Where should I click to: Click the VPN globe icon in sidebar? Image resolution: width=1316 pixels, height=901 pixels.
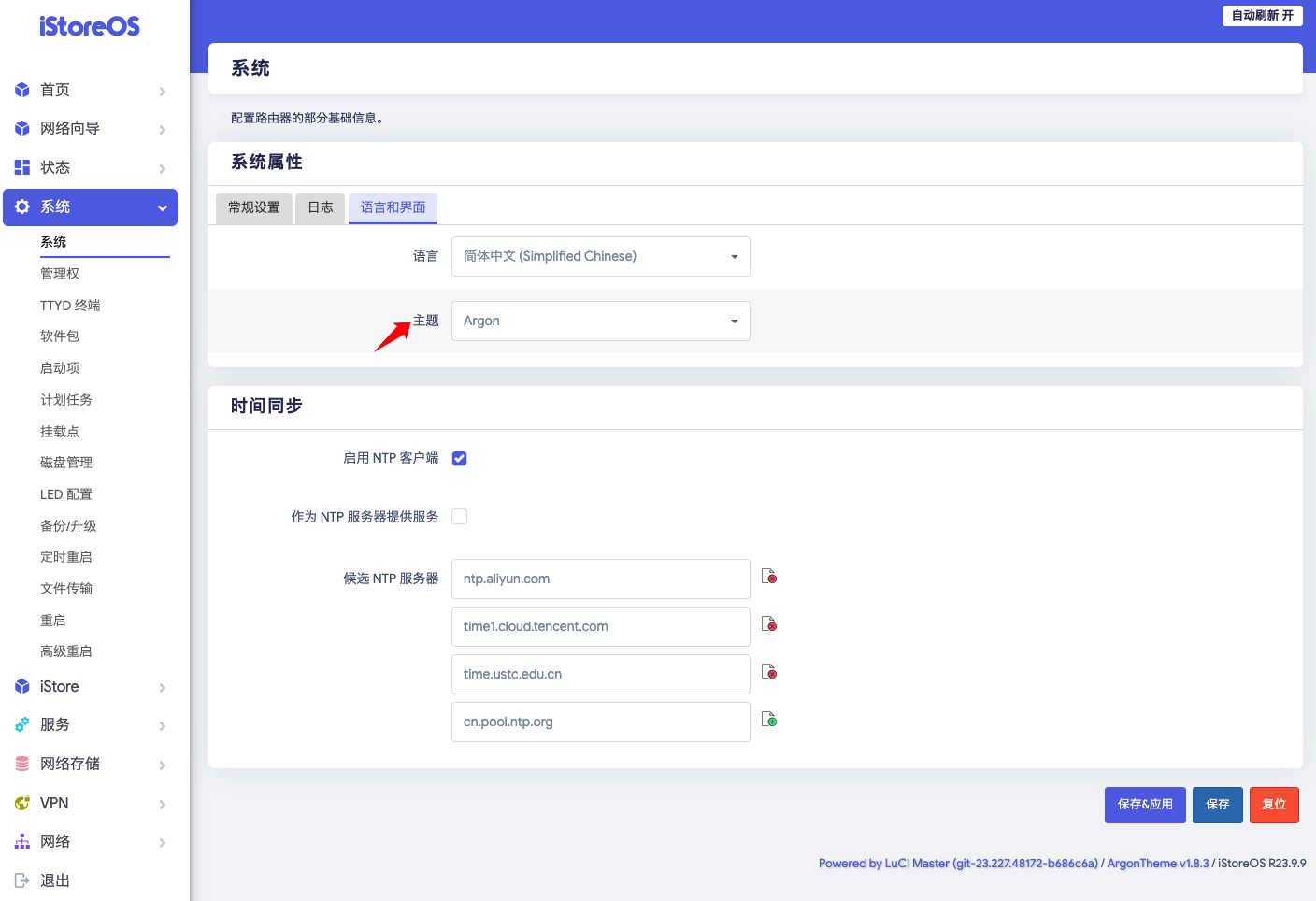coord(21,803)
